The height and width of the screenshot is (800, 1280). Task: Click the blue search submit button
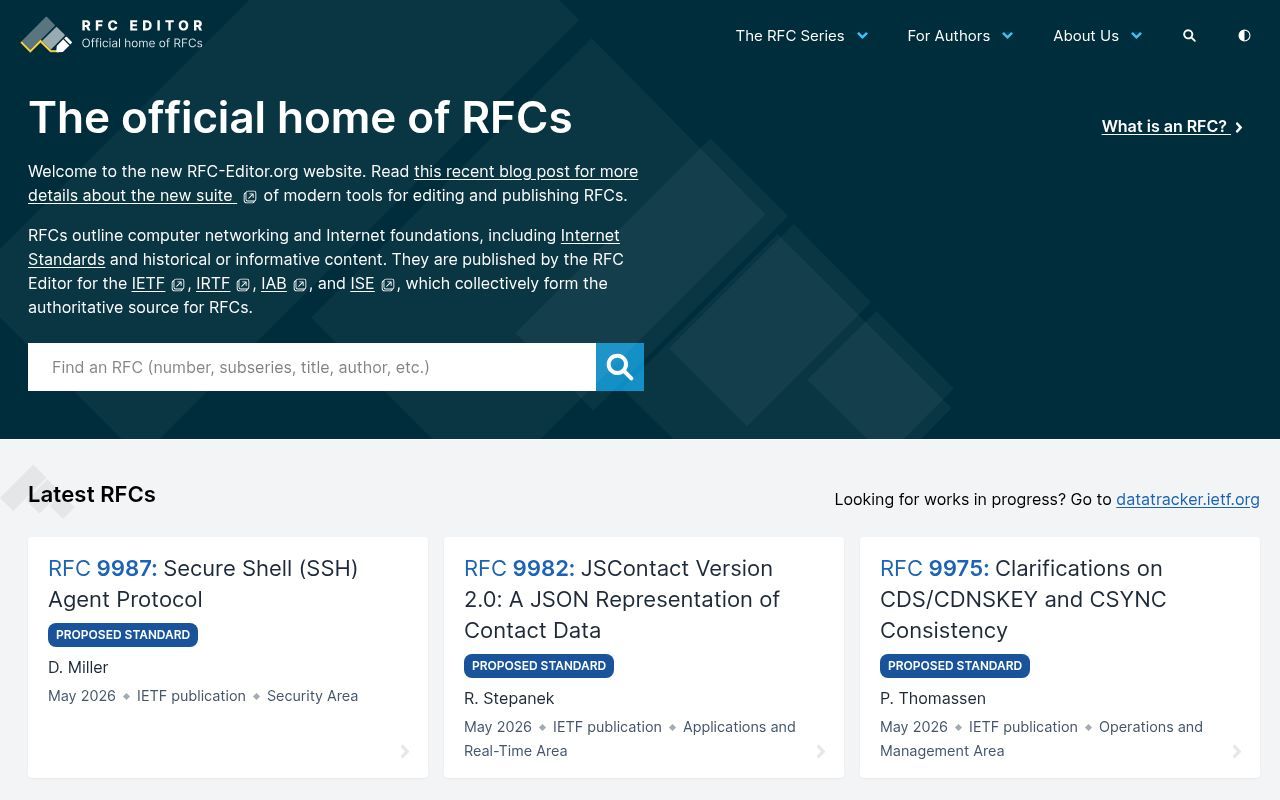pyautogui.click(x=620, y=367)
